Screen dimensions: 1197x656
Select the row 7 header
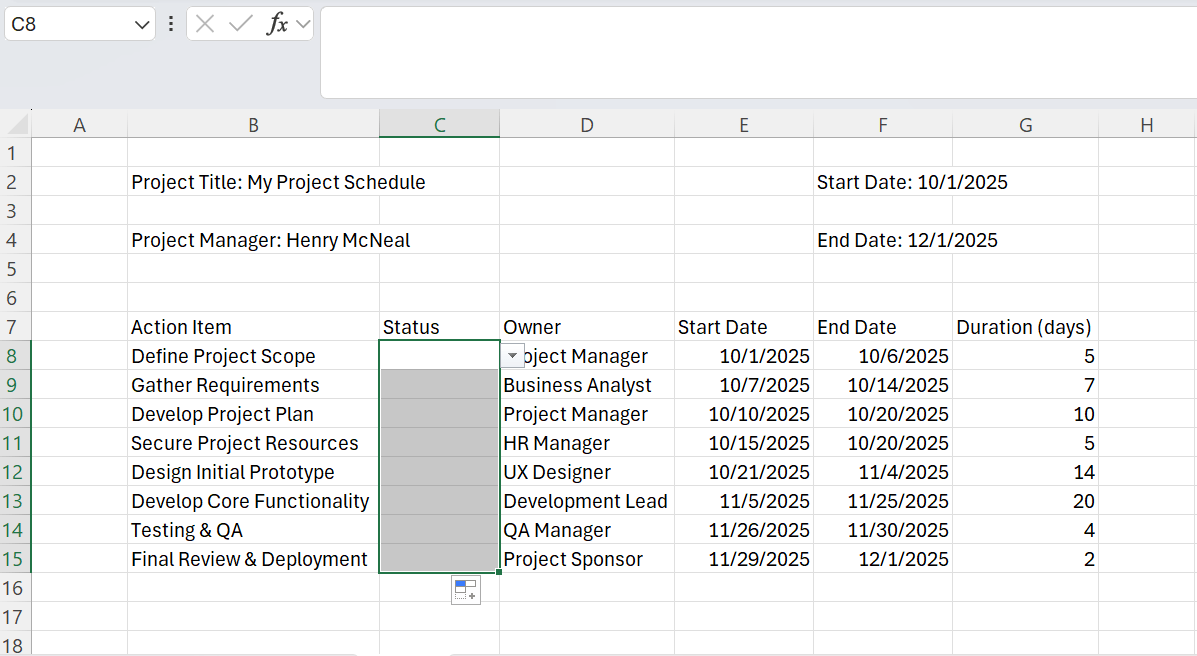tap(14, 327)
